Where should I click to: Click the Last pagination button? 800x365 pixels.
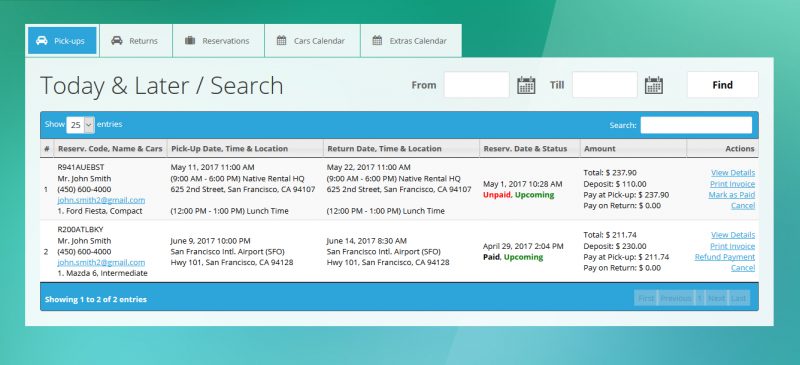click(739, 298)
